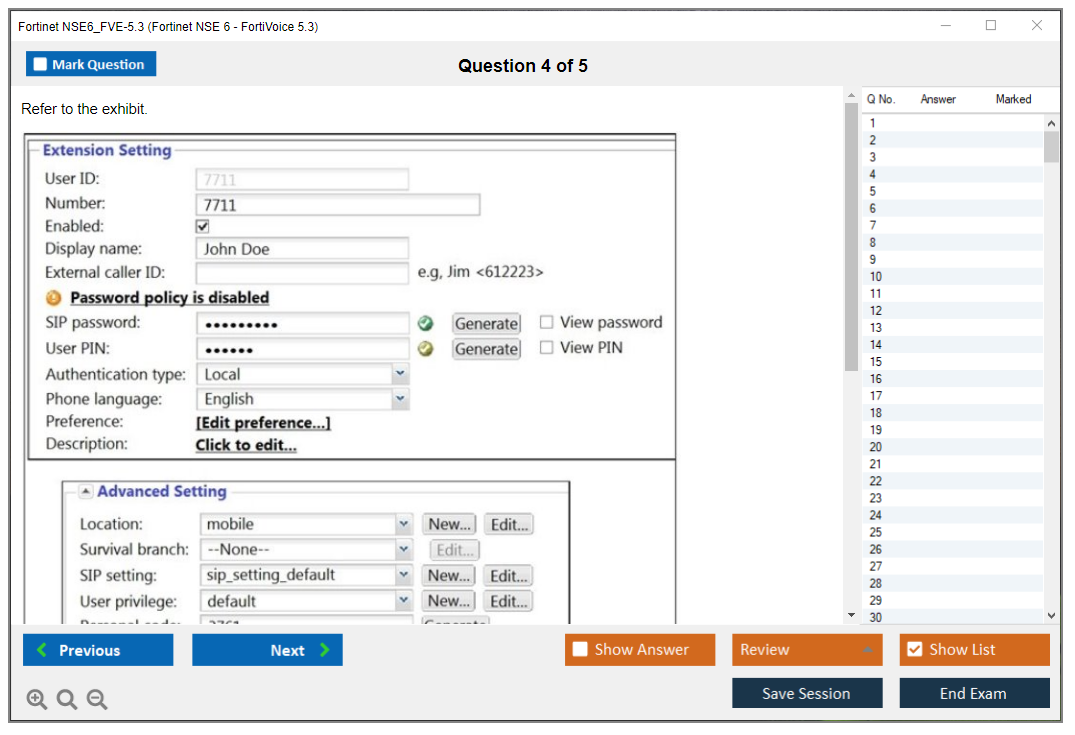Open the Phone language dropdown
Image resolution: width=1075 pixels, height=735 pixels.
400,399
